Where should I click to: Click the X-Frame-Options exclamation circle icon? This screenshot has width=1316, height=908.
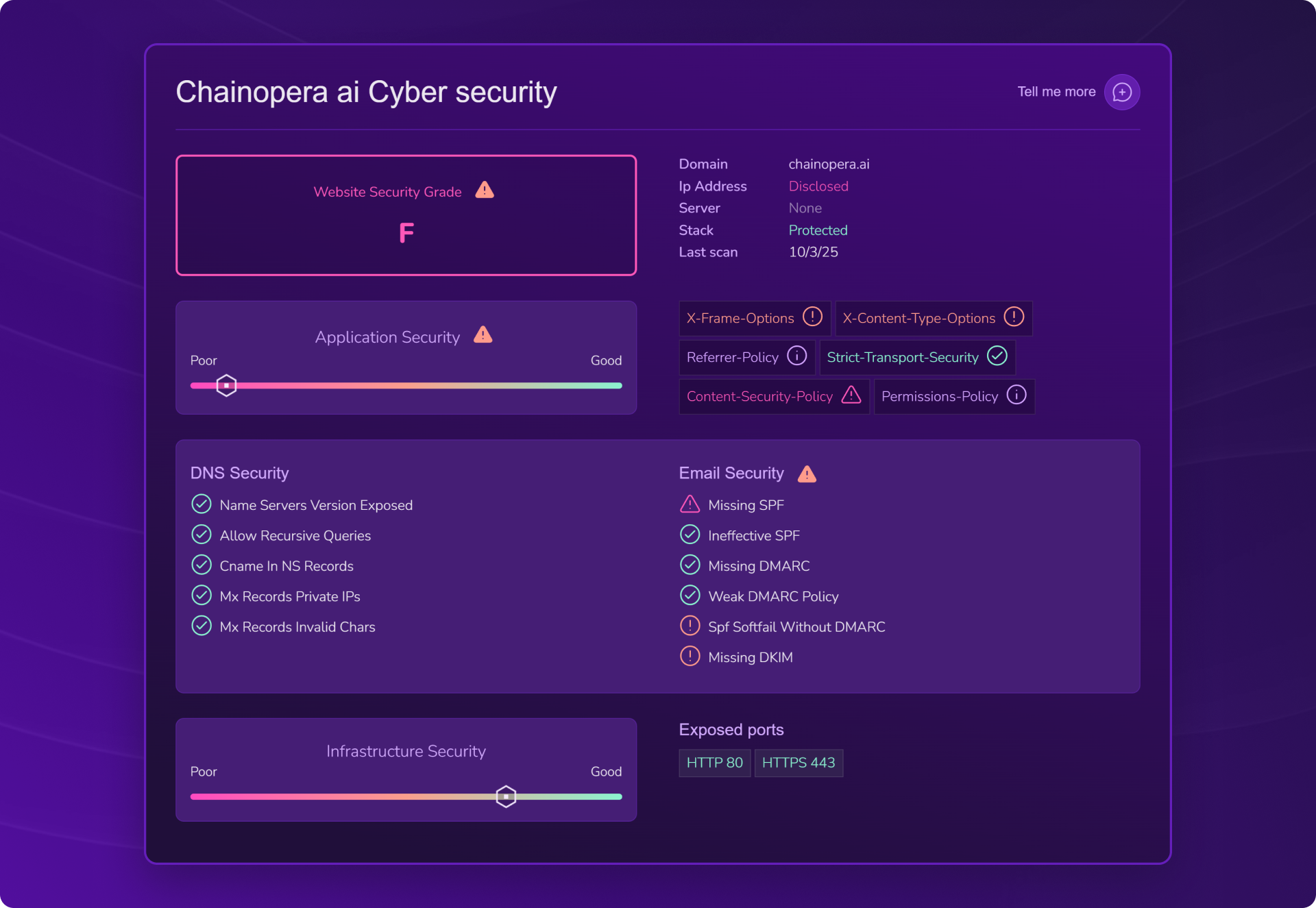[812, 317]
